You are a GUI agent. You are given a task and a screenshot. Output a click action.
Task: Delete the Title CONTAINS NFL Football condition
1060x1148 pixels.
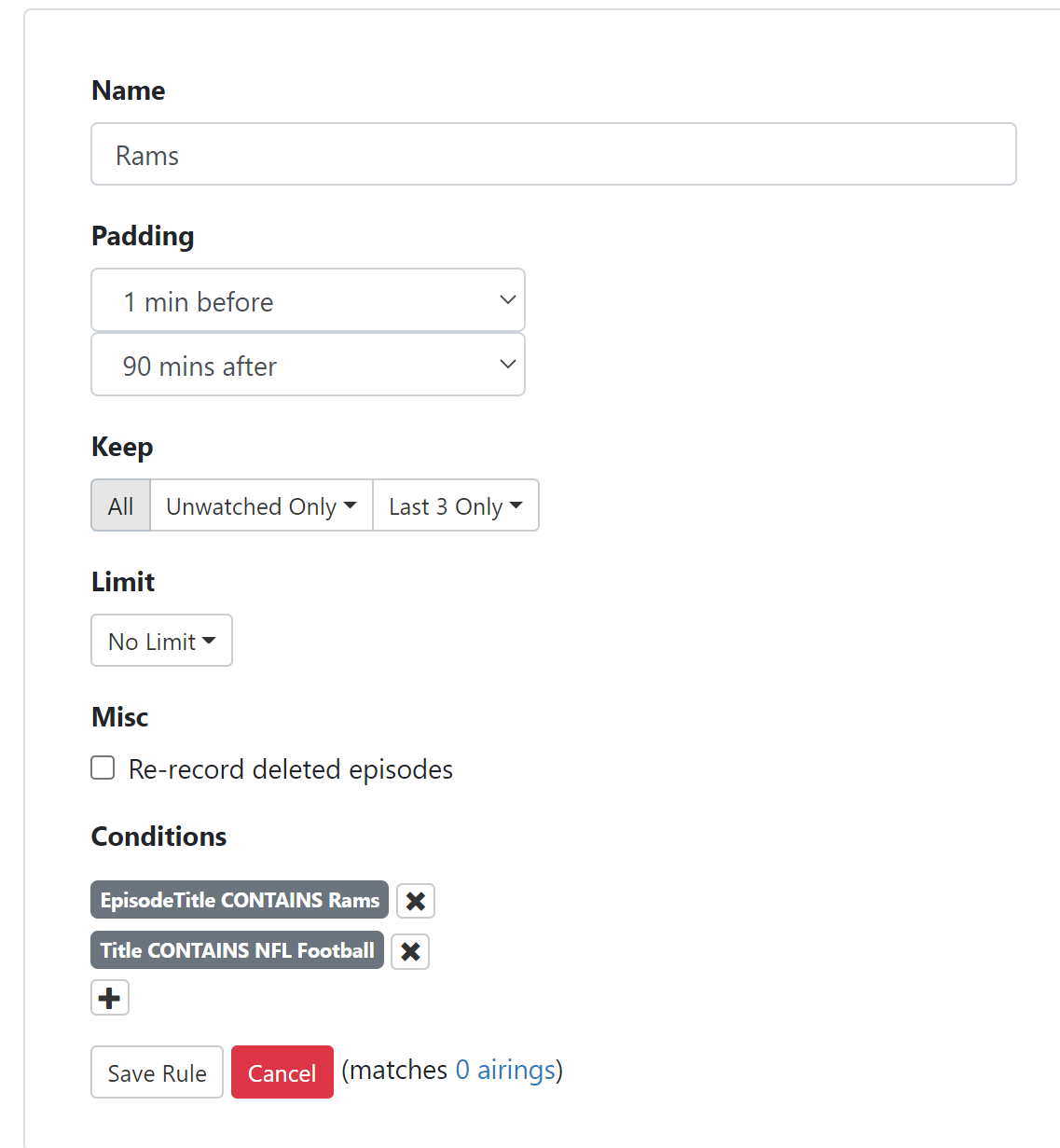(410, 951)
